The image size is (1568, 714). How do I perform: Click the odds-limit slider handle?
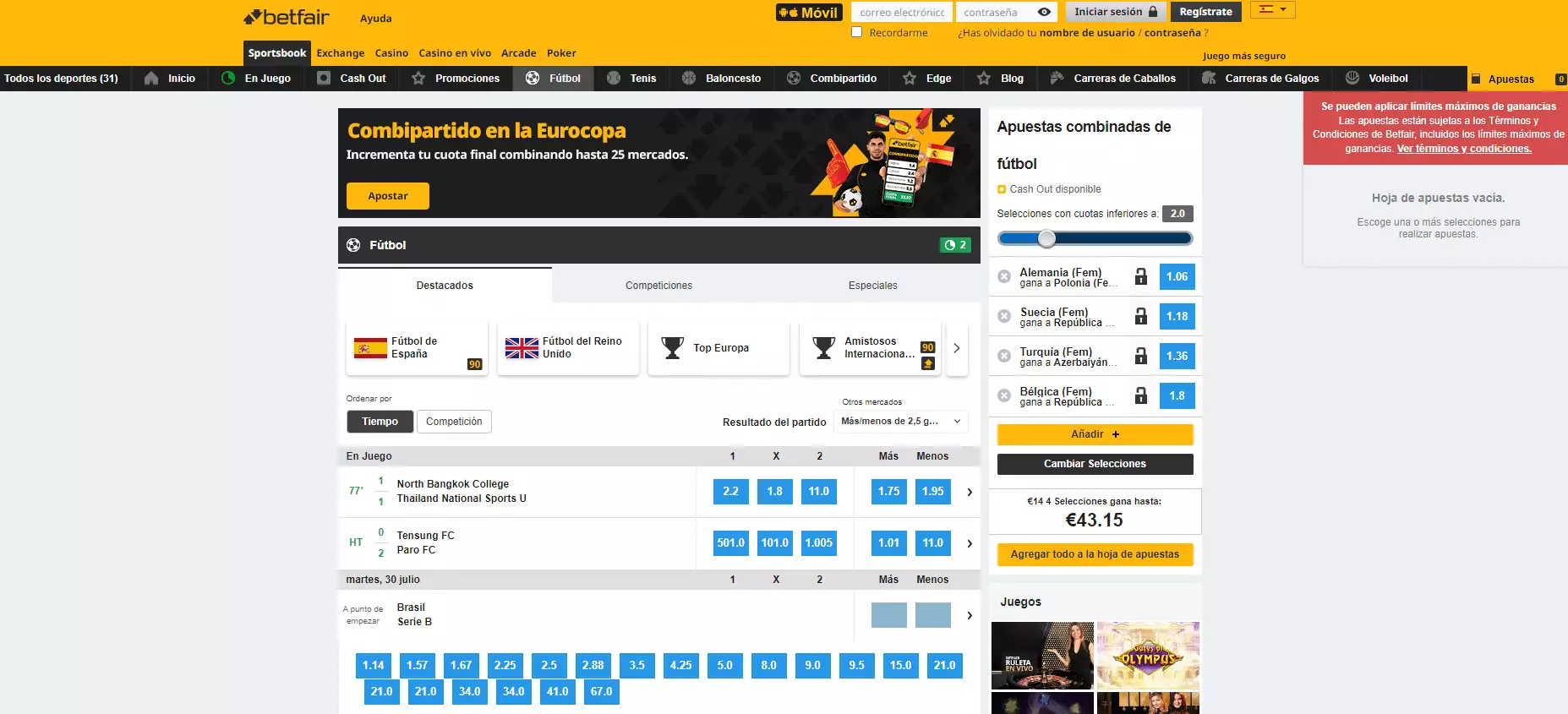tap(1046, 238)
